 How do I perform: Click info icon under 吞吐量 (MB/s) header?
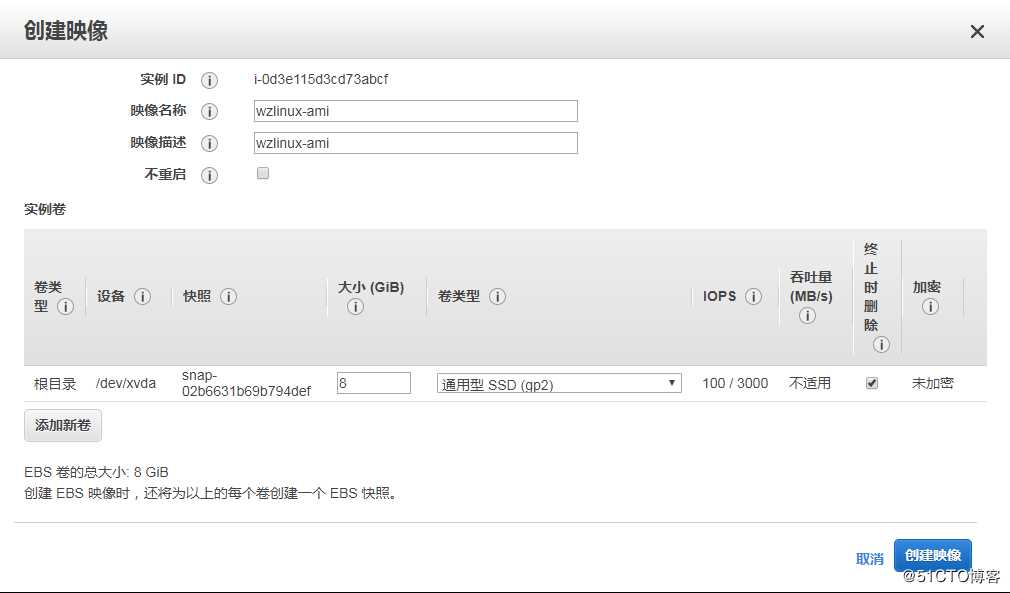click(x=808, y=315)
